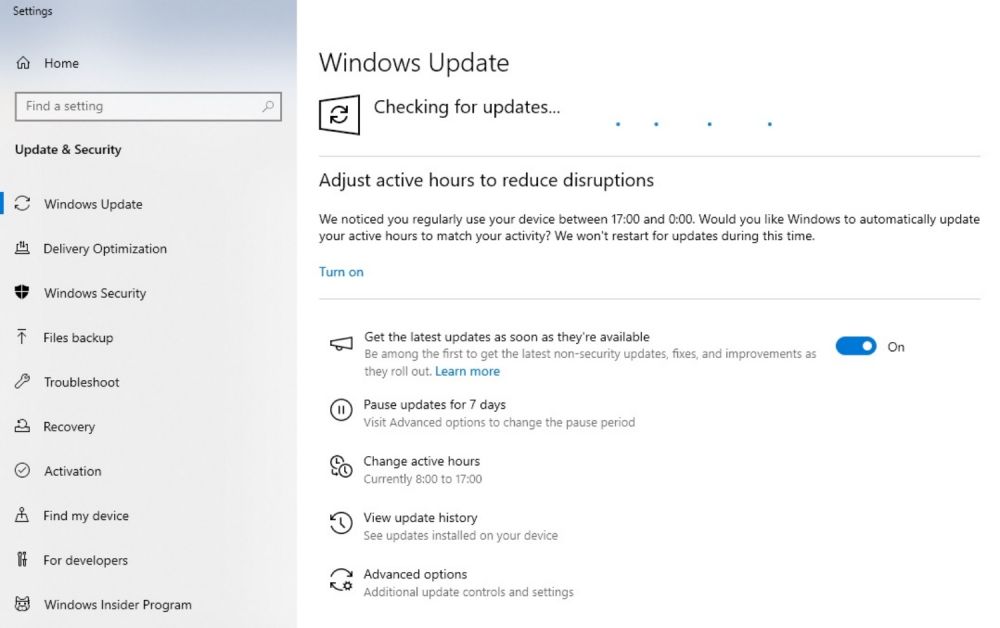Click the Adjust active hours to reduce disruptions heading
Screen dimensions: 1000x628
point(486,180)
